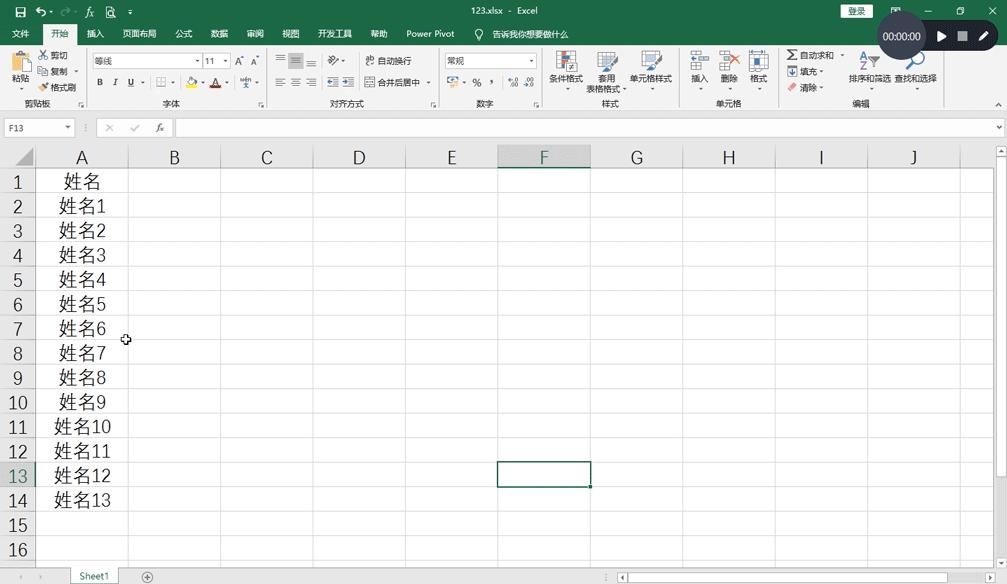Open the Power Pivot tab
Image resolution: width=1007 pixels, height=584 pixels.
click(x=430, y=34)
